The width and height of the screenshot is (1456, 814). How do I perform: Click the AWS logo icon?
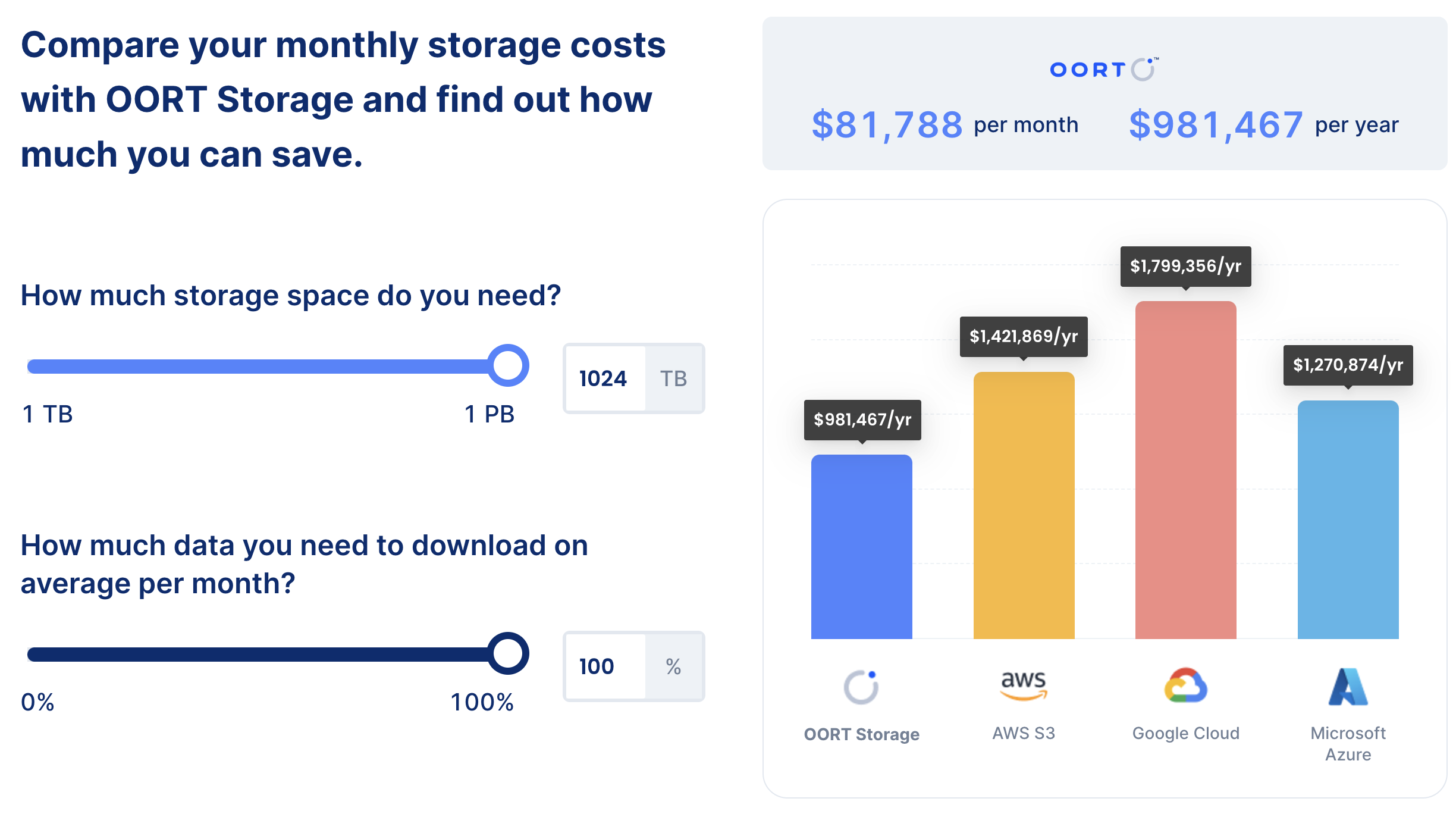1023,685
